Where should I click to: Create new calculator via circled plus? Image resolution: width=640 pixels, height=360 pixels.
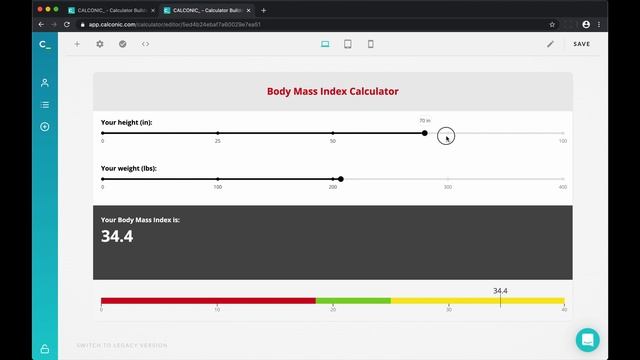click(x=45, y=127)
